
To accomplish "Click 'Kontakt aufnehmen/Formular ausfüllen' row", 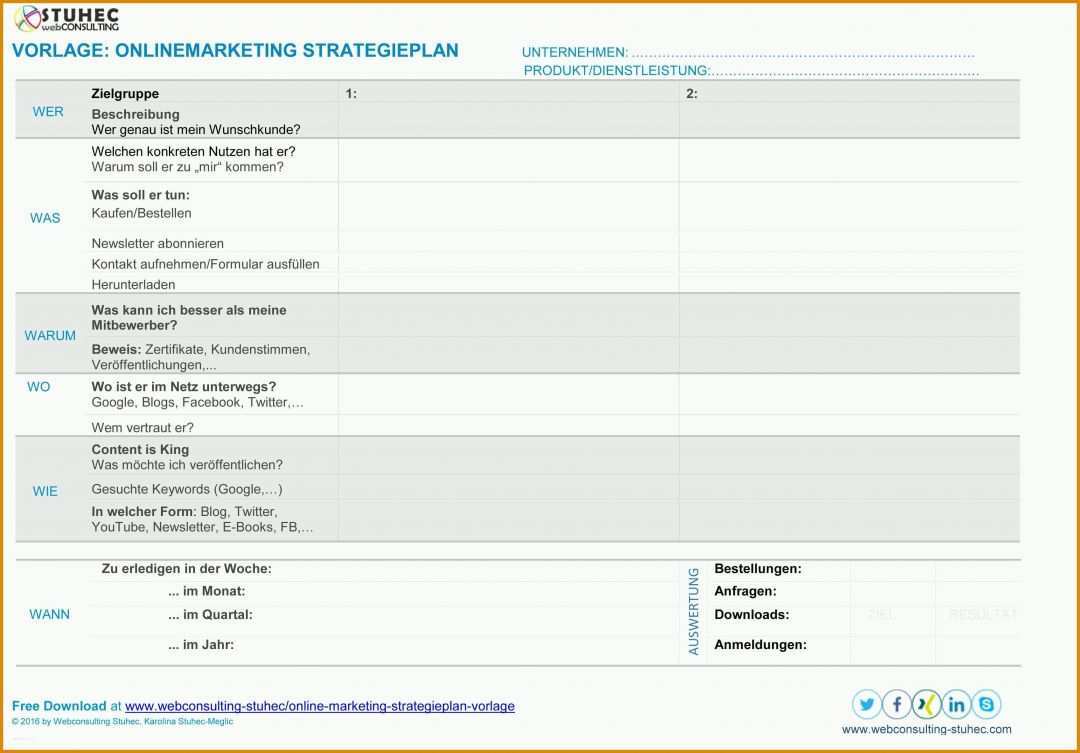I will (205, 264).
